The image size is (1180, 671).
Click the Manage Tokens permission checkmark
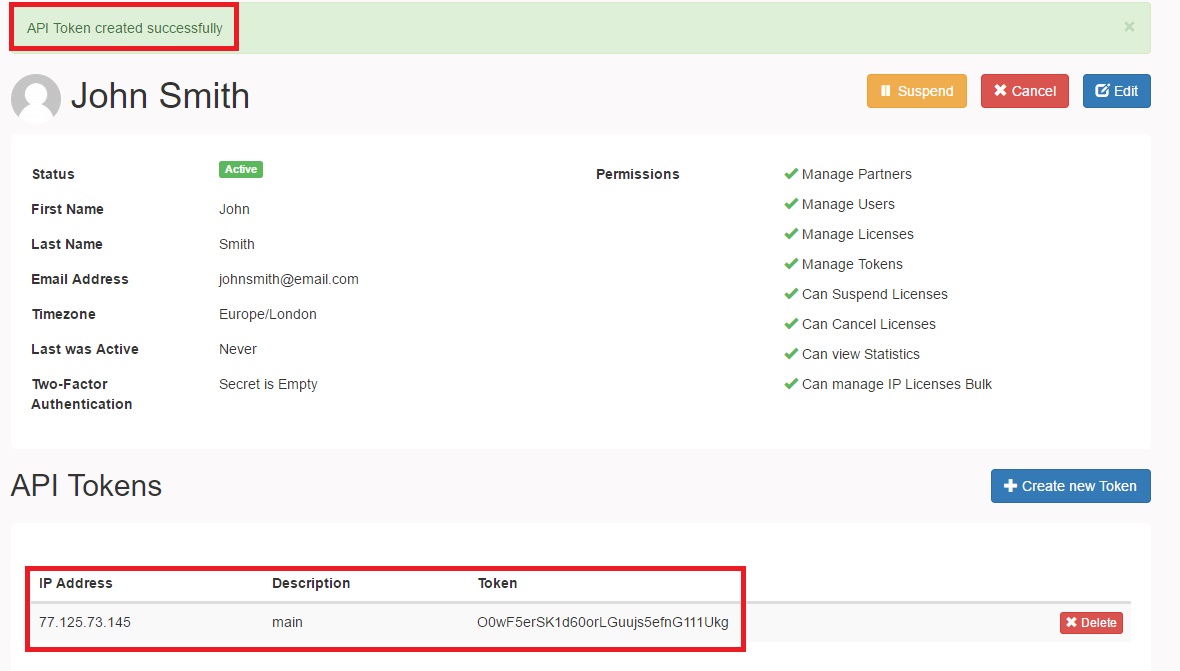(x=791, y=264)
